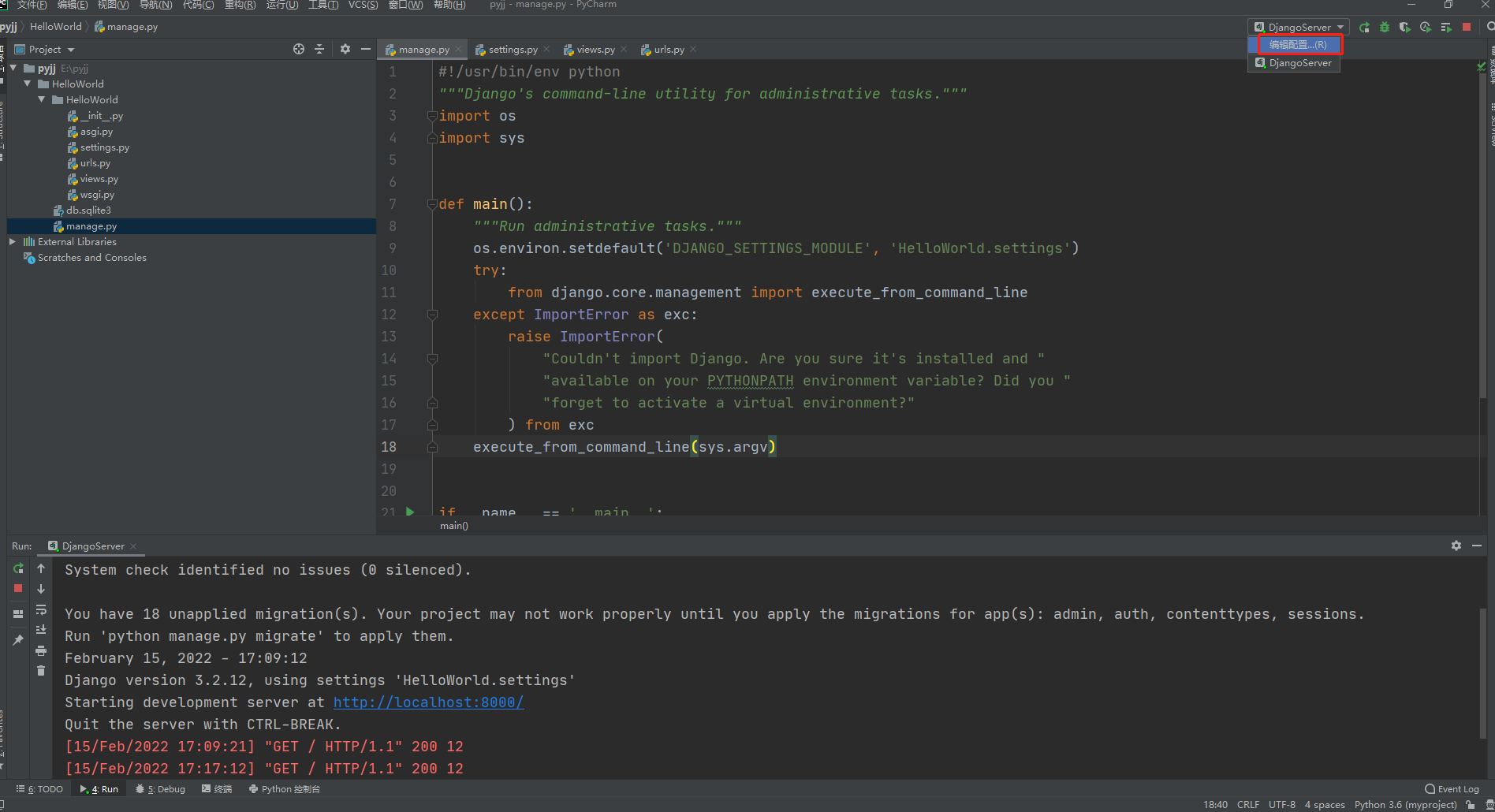Open the http://localhost:8000/ link
Screen dimensions: 1495x812
click(428, 702)
